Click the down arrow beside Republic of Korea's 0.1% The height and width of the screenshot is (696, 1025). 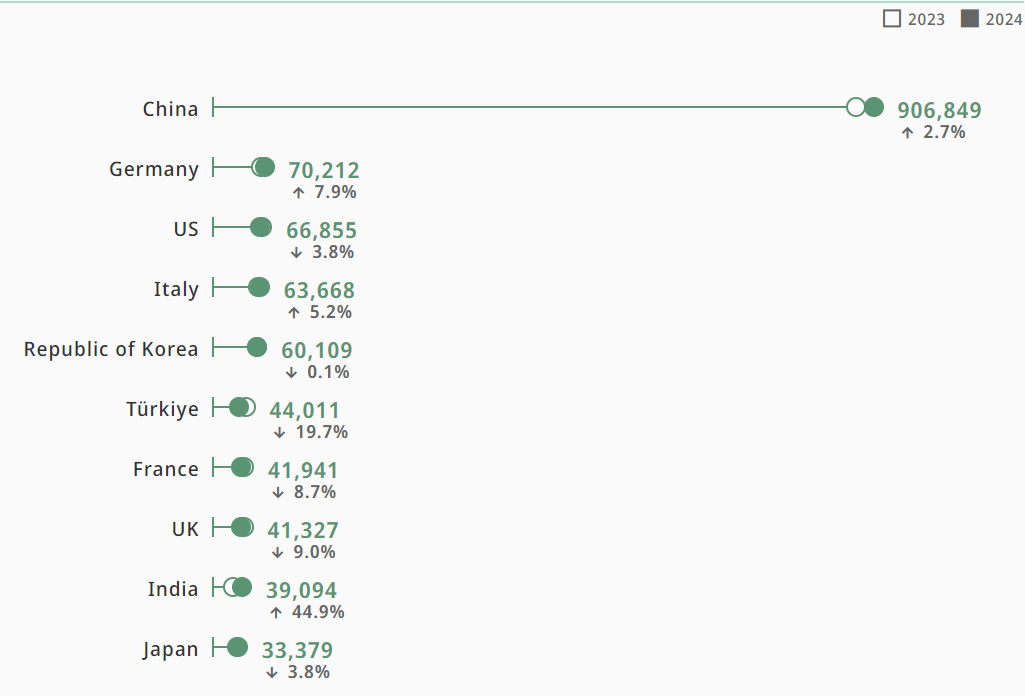pyautogui.click(x=291, y=372)
